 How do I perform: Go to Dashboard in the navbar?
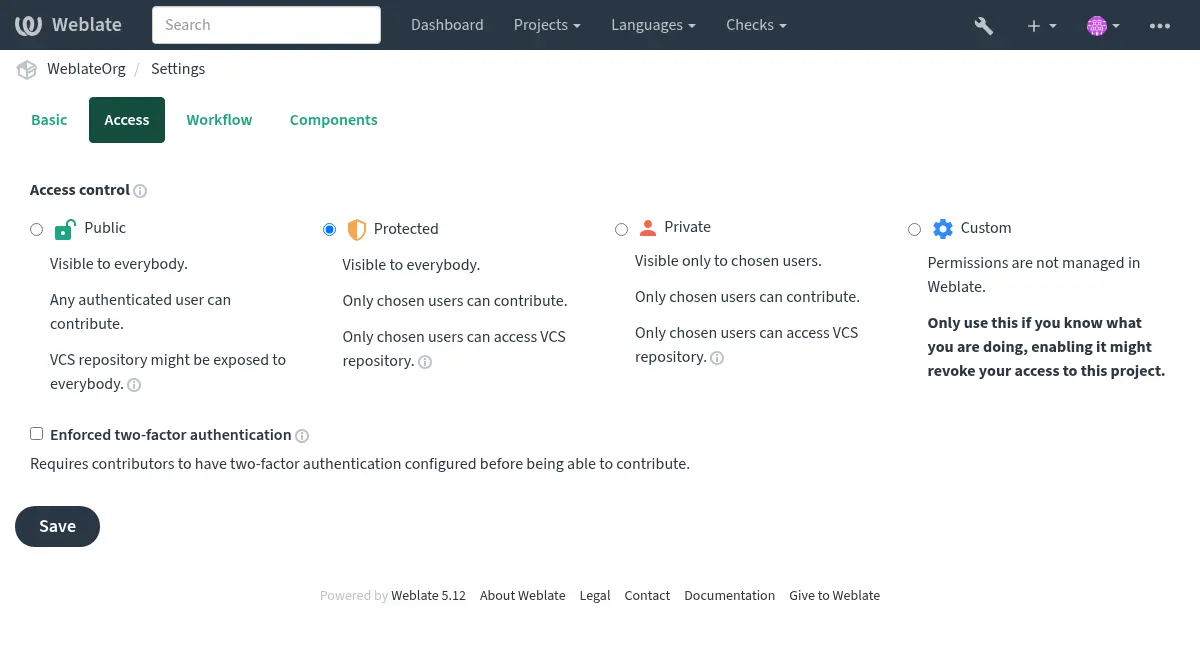point(447,25)
